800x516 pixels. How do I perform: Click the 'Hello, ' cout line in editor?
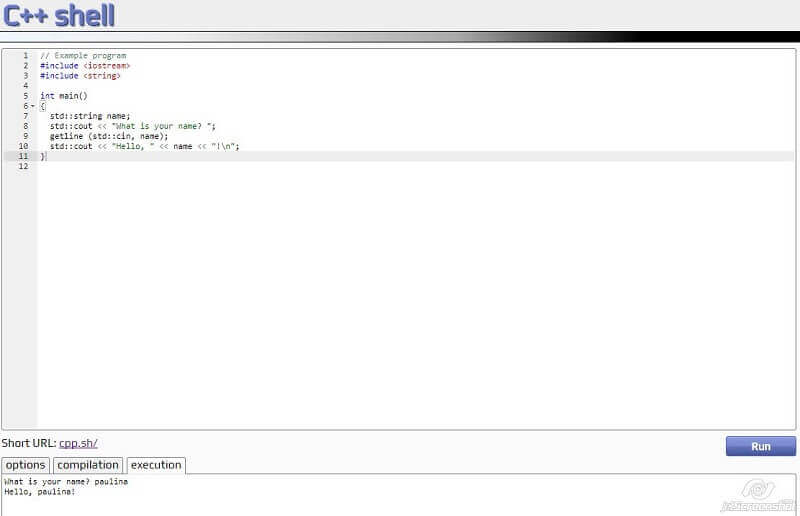click(x=144, y=146)
